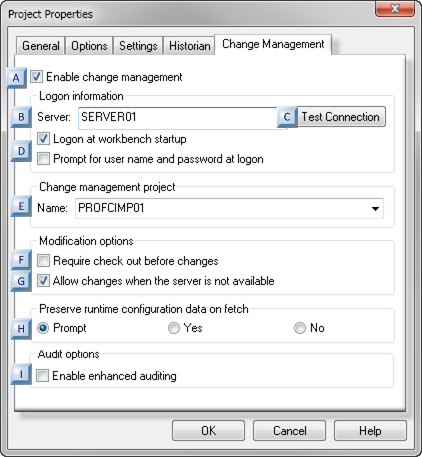Enable enhanced auditing checkbox
The height and width of the screenshot is (457, 422).
(42, 376)
